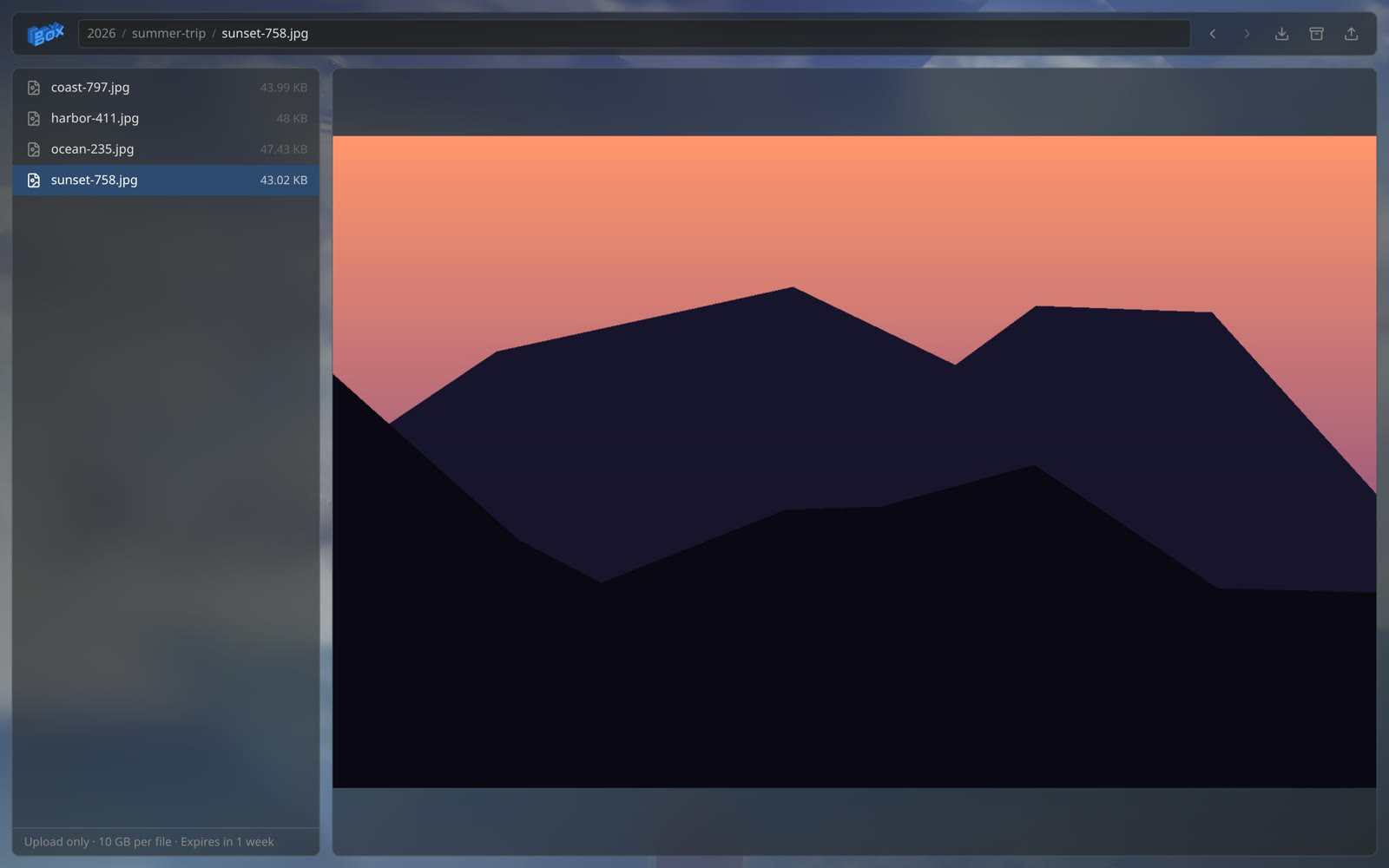Go to next image with right chevron
The image size is (1389, 868).
coord(1247,34)
